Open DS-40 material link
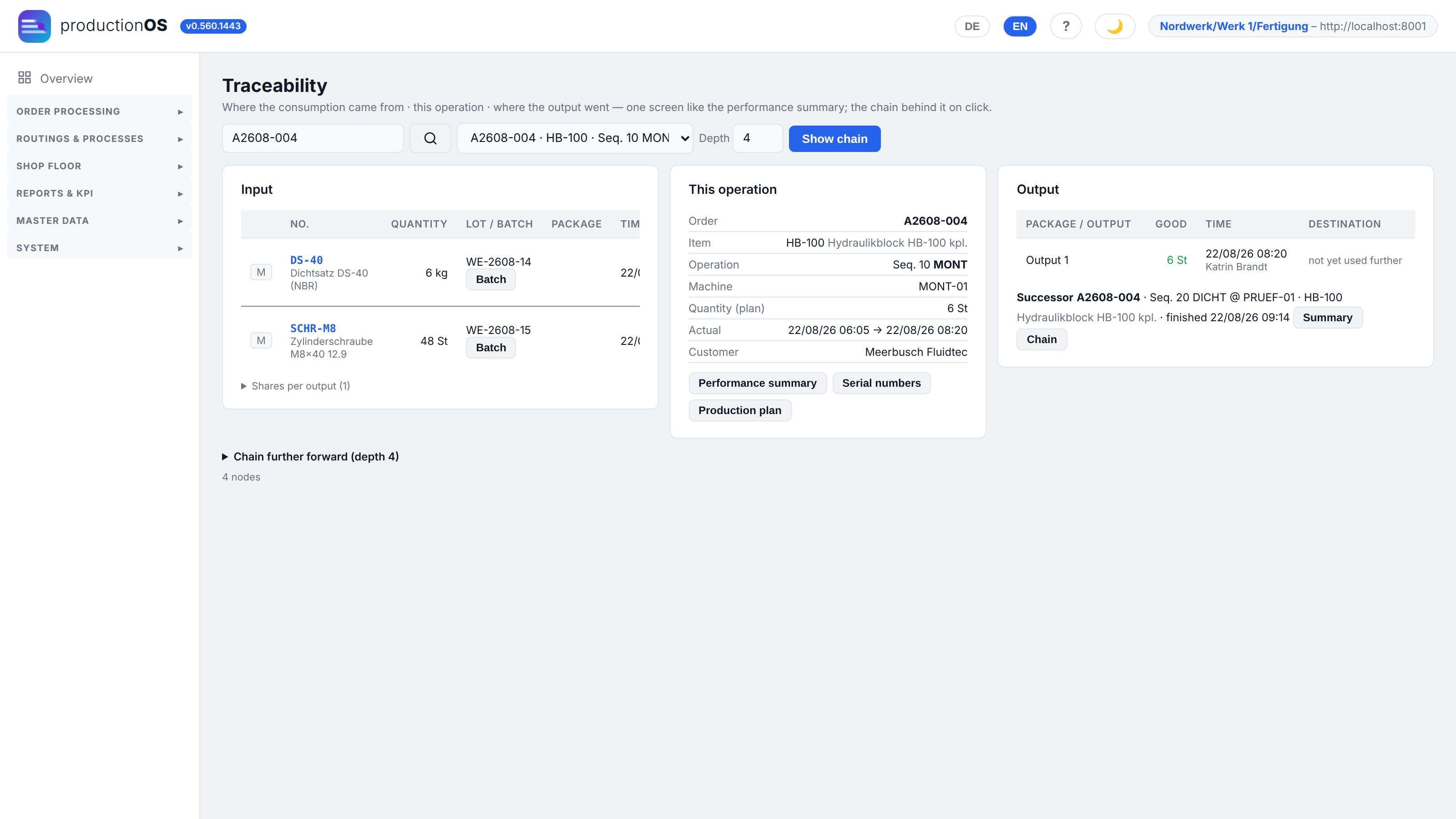The image size is (1456, 819). (x=306, y=260)
